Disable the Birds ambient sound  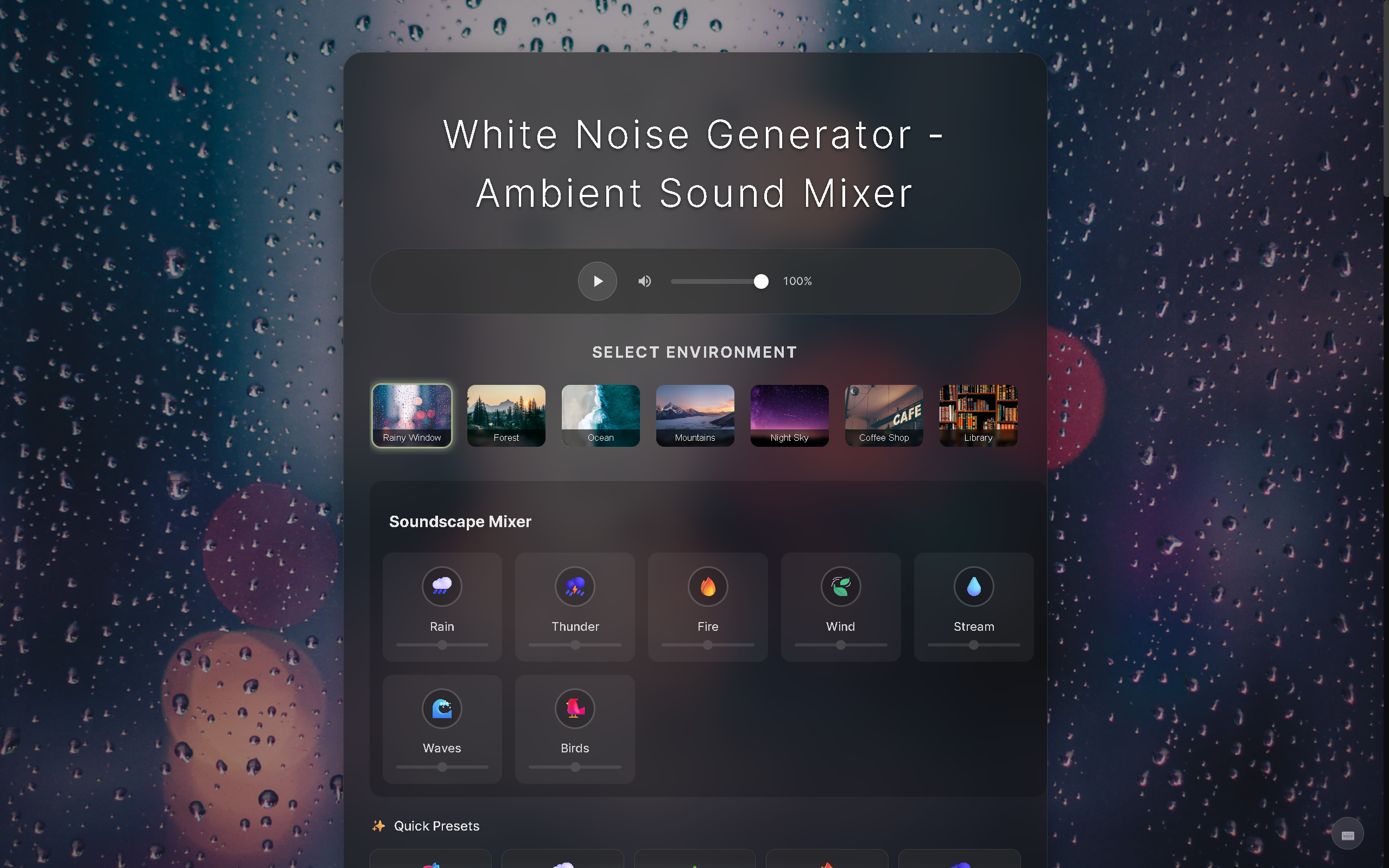click(574, 708)
